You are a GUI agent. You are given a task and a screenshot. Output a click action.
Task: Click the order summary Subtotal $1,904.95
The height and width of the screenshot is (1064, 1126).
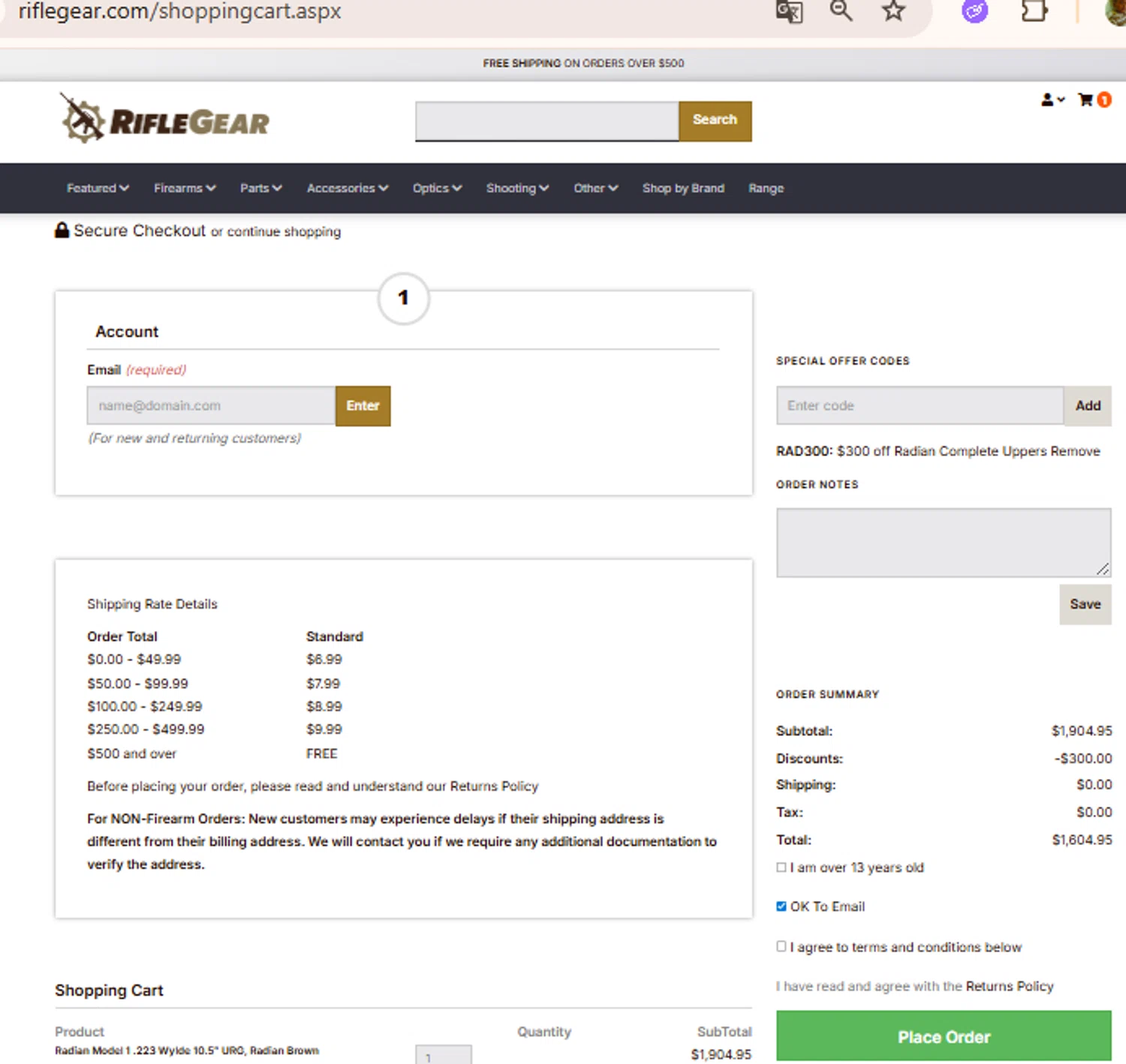pyautogui.click(x=1082, y=731)
